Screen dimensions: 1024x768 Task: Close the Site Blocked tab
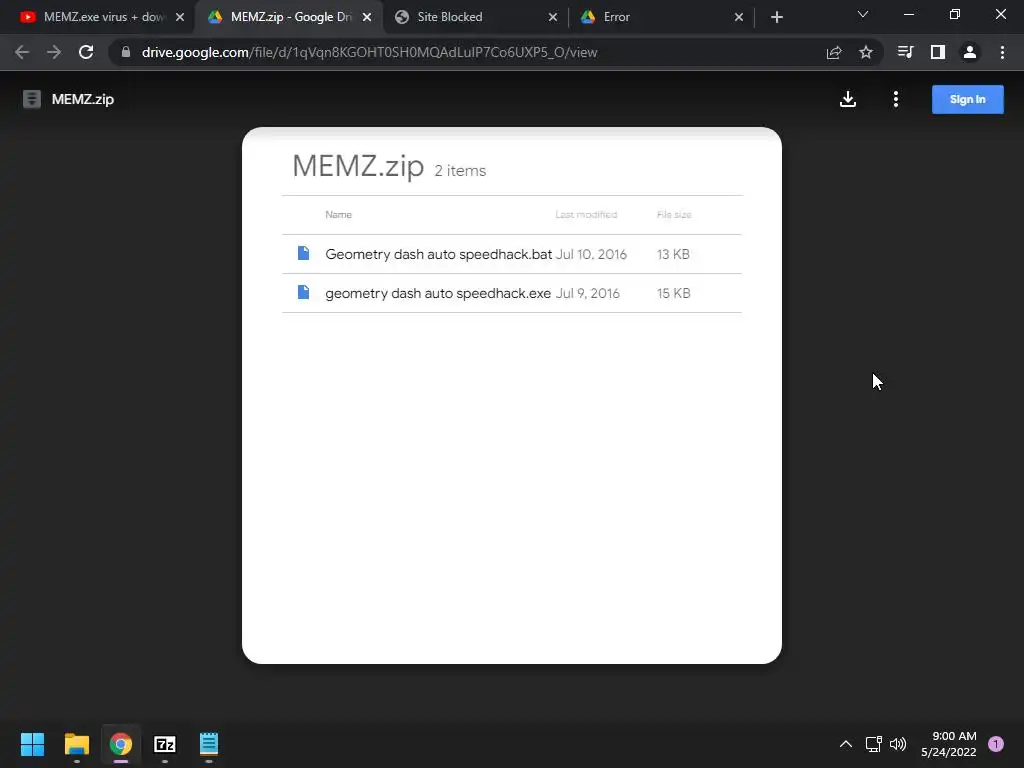point(553,17)
